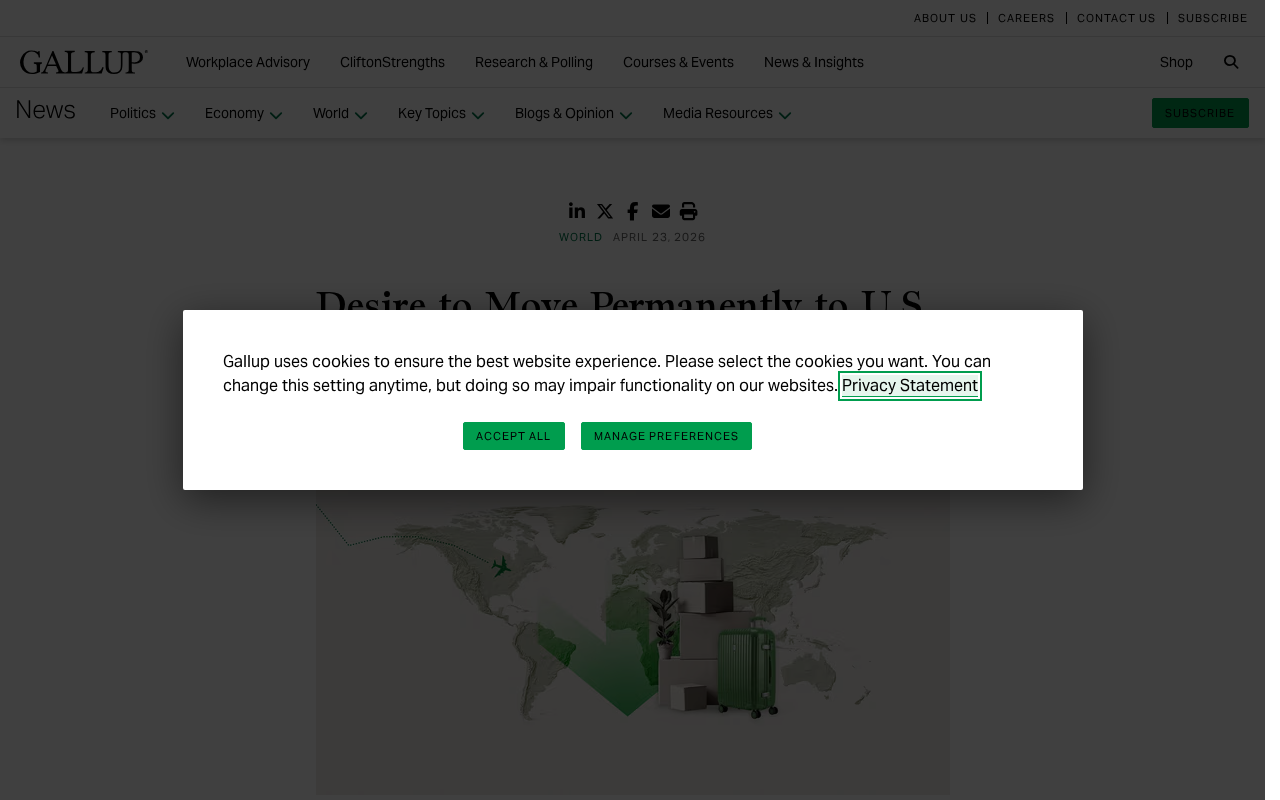Share on Facebook icon
Image resolution: width=1280 pixels, height=800 pixels.
click(x=632, y=211)
